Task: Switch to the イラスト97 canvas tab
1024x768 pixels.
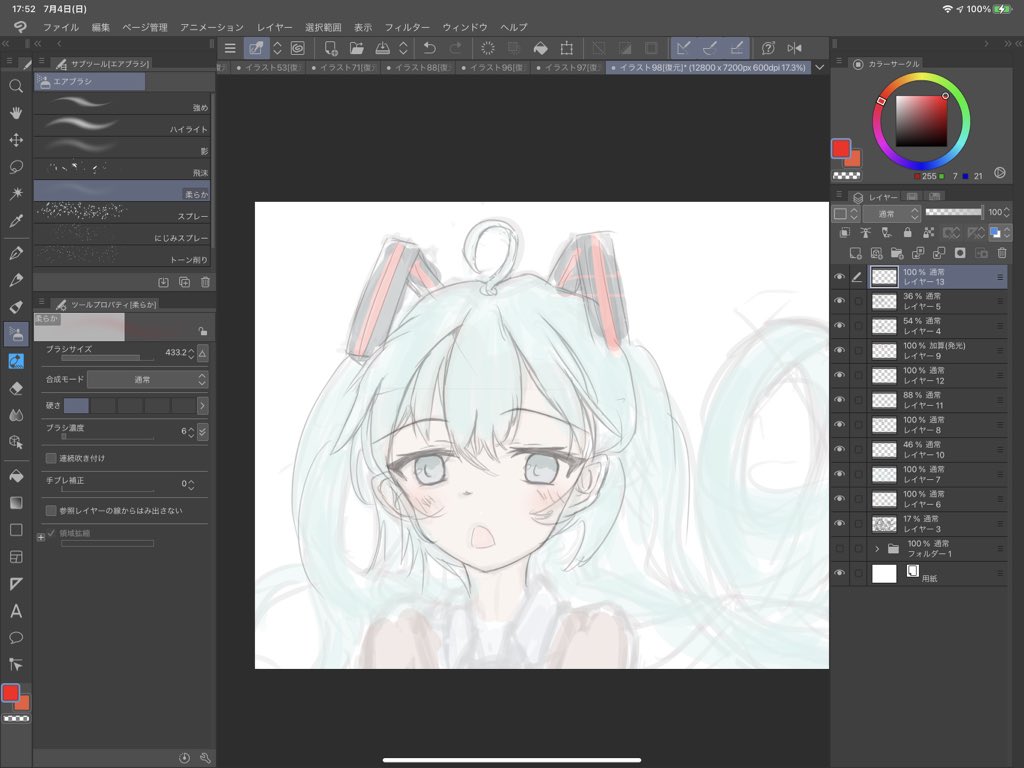Action: point(568,67)
